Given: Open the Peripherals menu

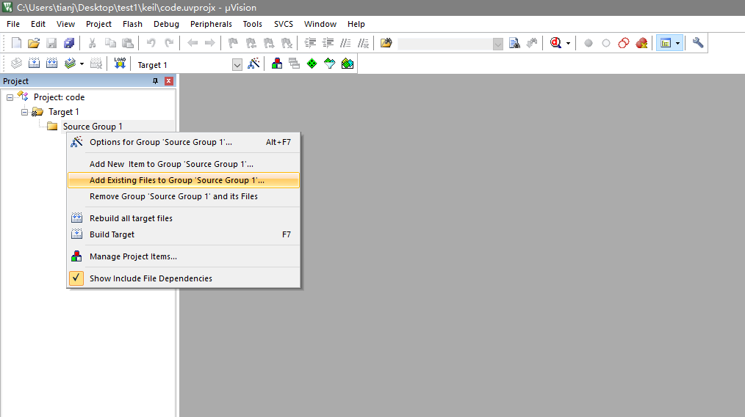Looking at the screenshot, I should click(211, 24).
